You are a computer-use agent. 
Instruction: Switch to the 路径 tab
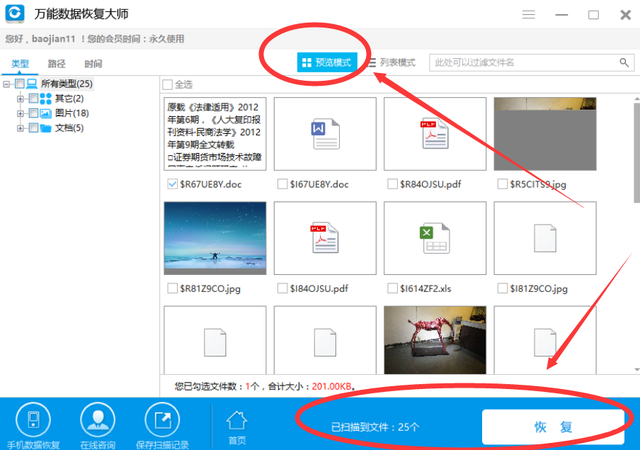[56, 64]
